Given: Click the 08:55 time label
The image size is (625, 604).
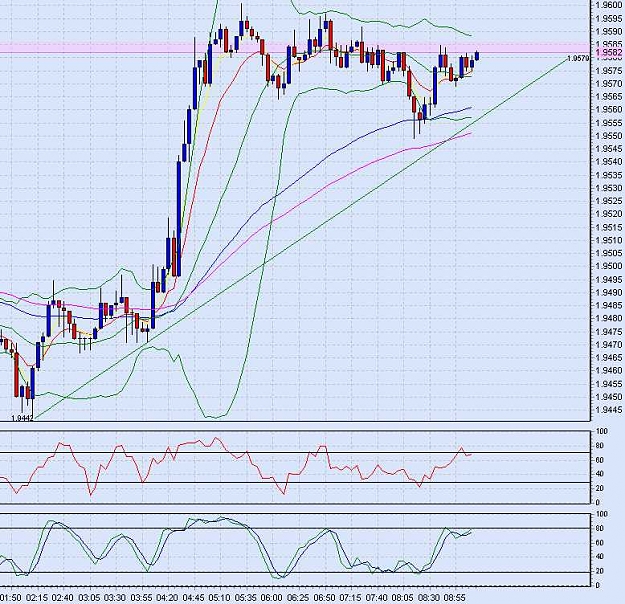Looking at the screenshot, I should click(455, 598).
